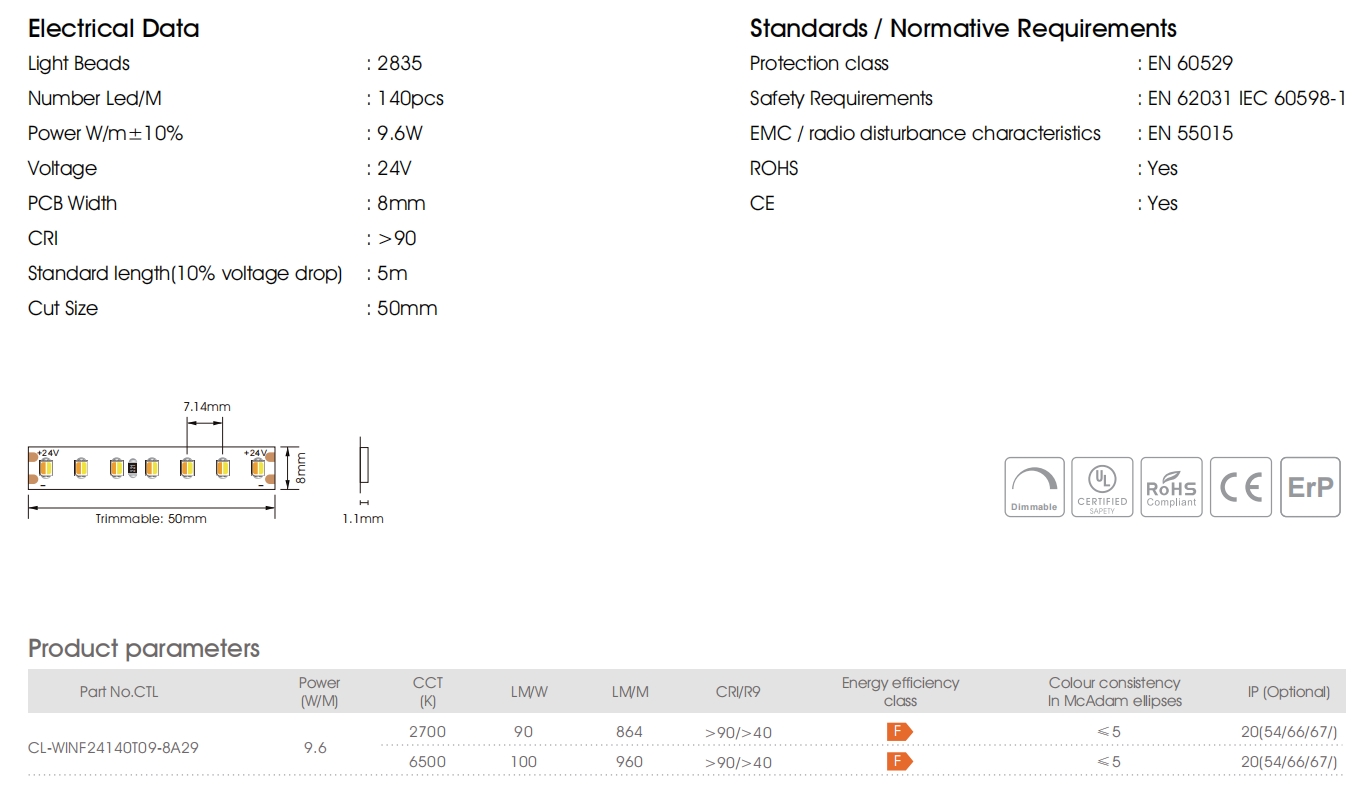Click the energy class F arrow for 6500K
The image size is (1364, 801).
900,762
